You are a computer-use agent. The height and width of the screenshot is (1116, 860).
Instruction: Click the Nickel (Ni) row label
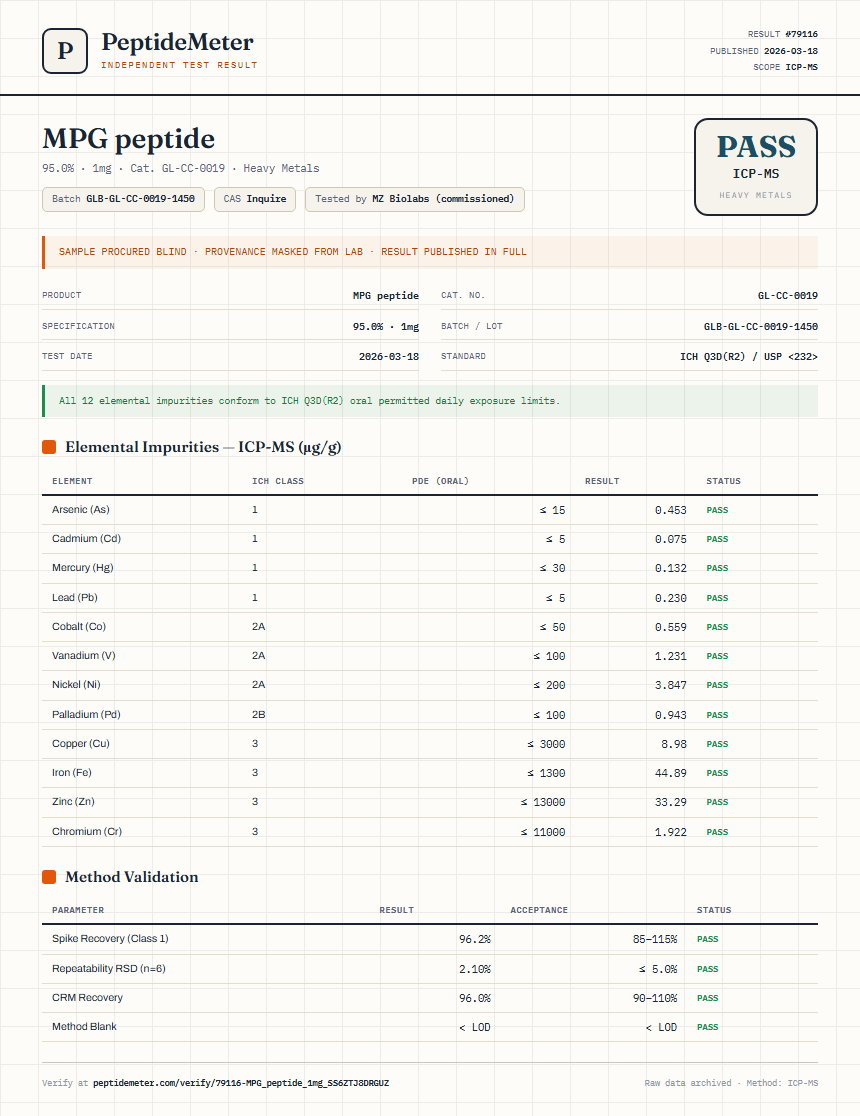click(76, 685)
